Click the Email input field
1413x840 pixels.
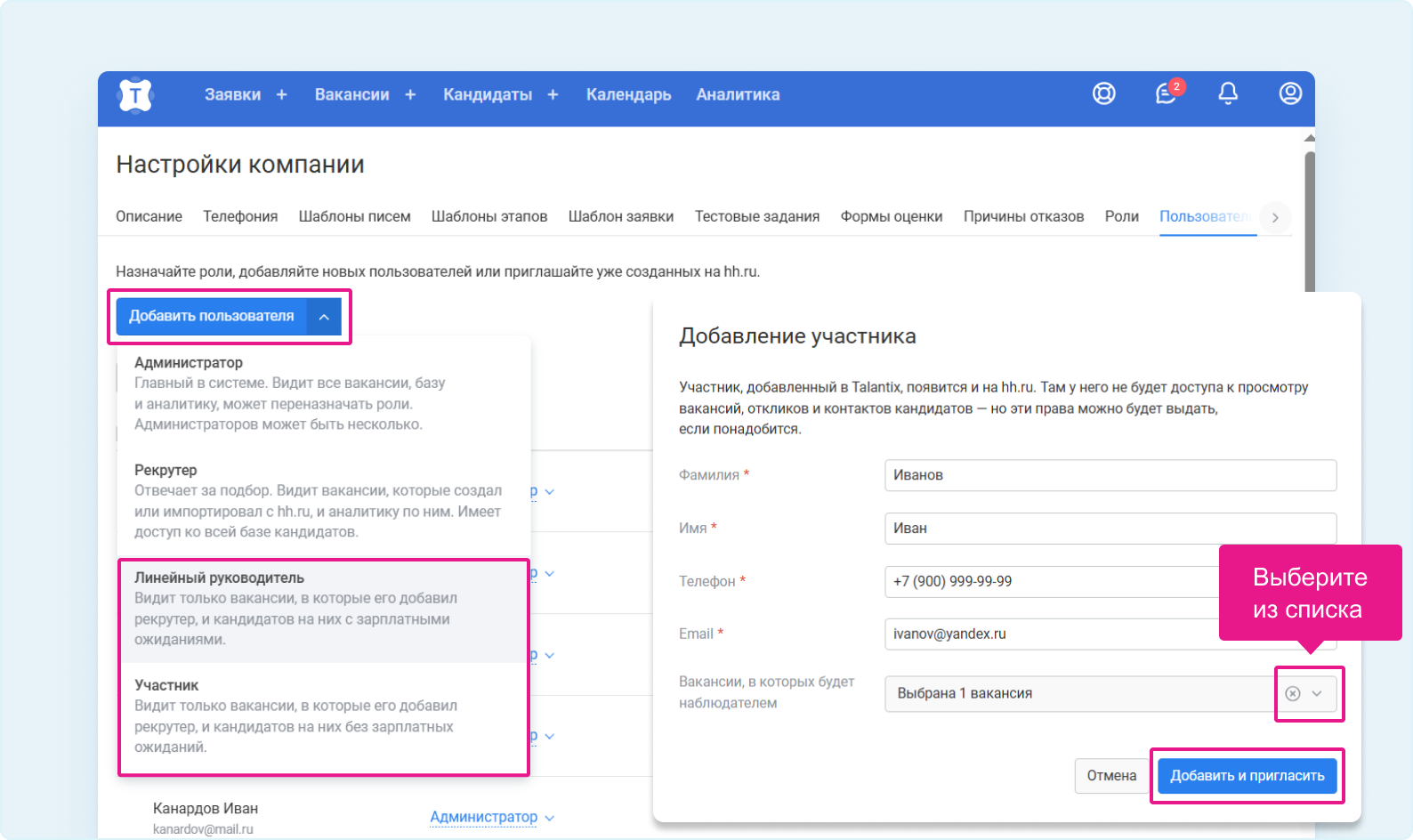(1050, 634)
